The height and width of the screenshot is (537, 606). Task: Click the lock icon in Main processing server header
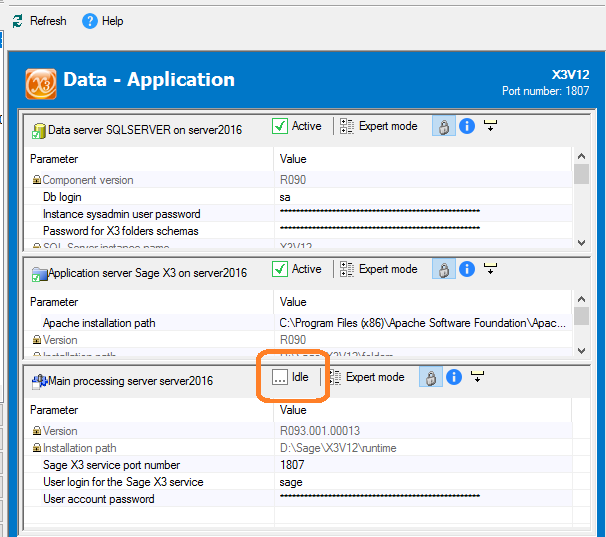[430, 378]
